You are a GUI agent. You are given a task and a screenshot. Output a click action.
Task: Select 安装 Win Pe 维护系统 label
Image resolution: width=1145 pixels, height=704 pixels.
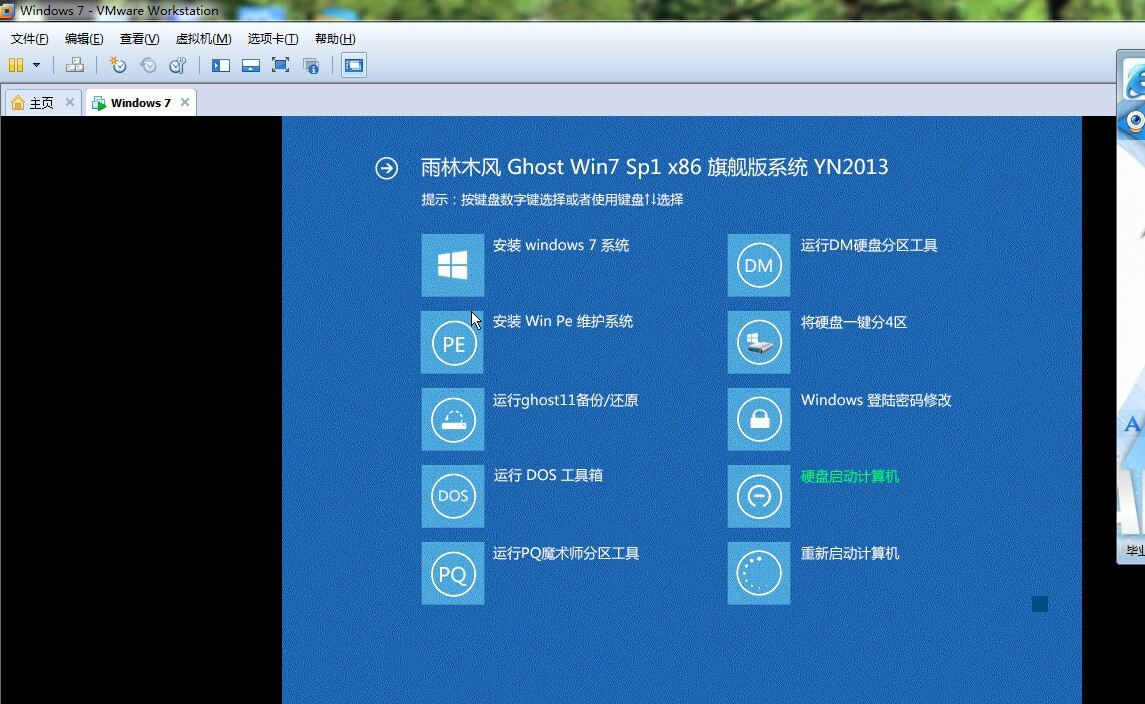click(562, 321)
